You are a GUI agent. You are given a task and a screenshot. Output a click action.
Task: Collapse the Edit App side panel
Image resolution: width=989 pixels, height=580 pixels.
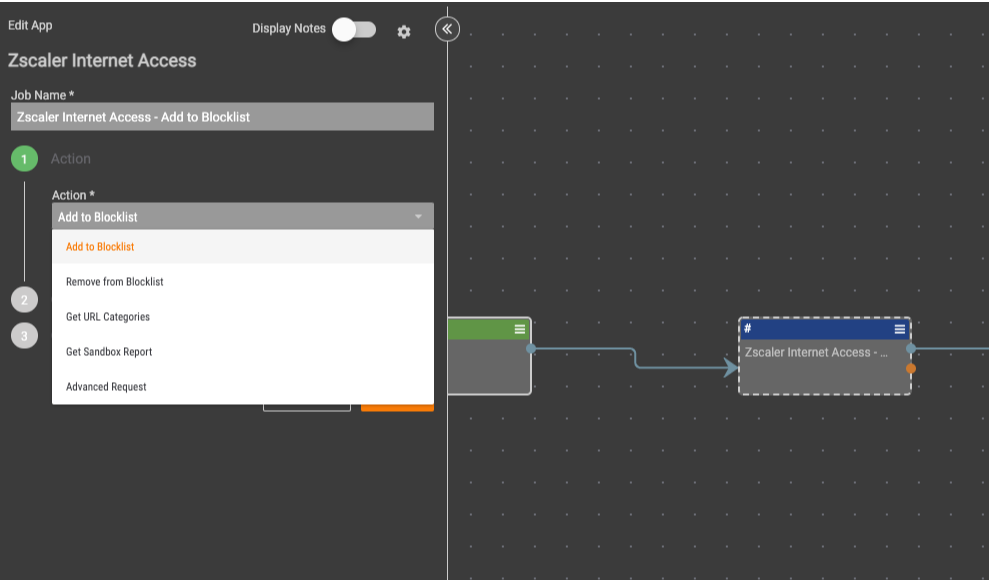pyautogui.click(x=447, y=29)
